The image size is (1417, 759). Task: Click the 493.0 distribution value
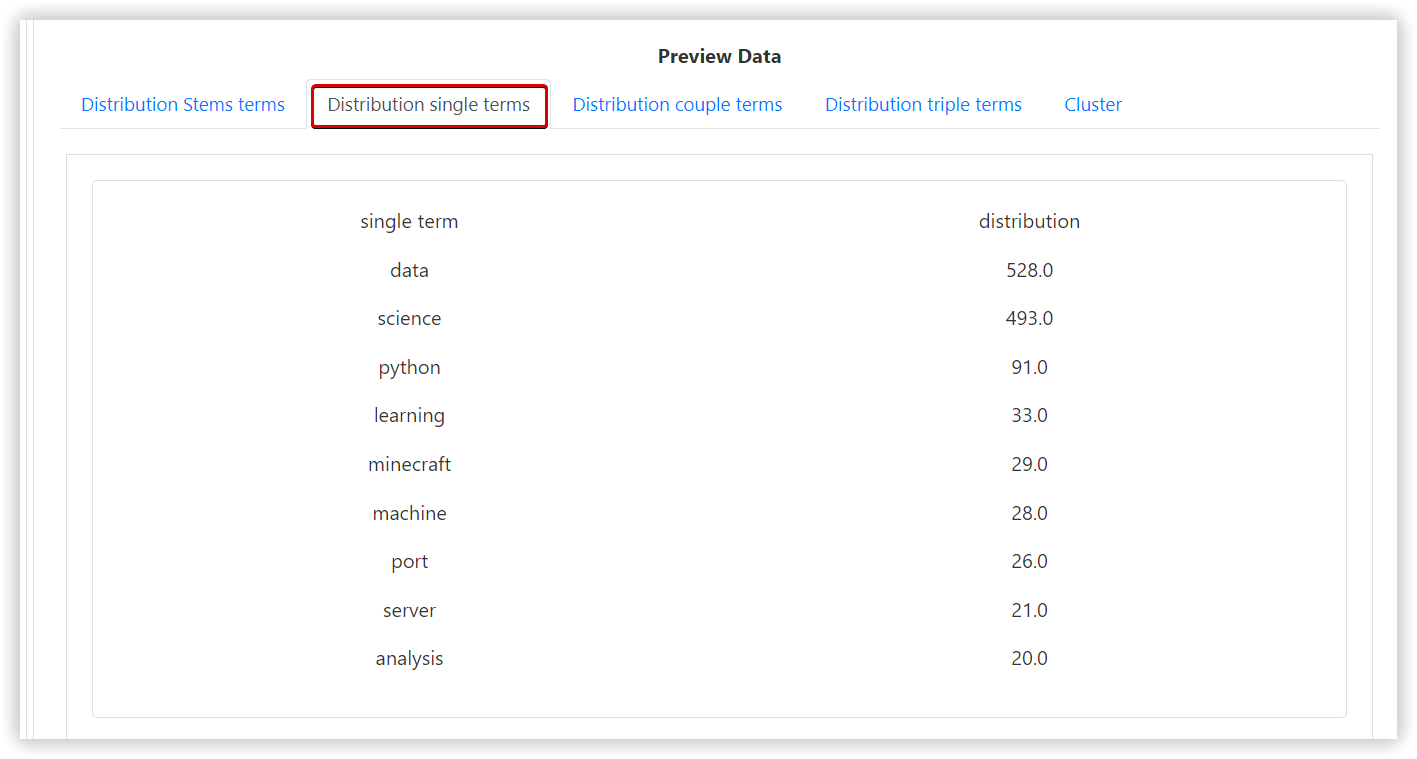(1029, 319)
